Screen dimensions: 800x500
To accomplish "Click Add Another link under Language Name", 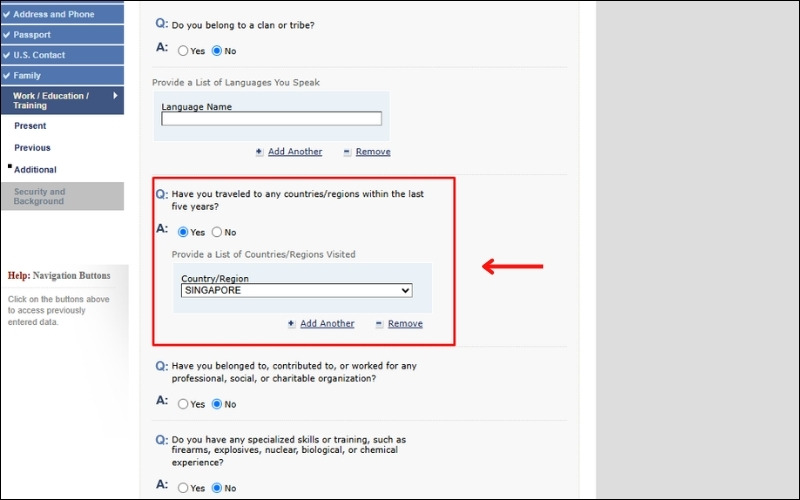I will [295, 152].
